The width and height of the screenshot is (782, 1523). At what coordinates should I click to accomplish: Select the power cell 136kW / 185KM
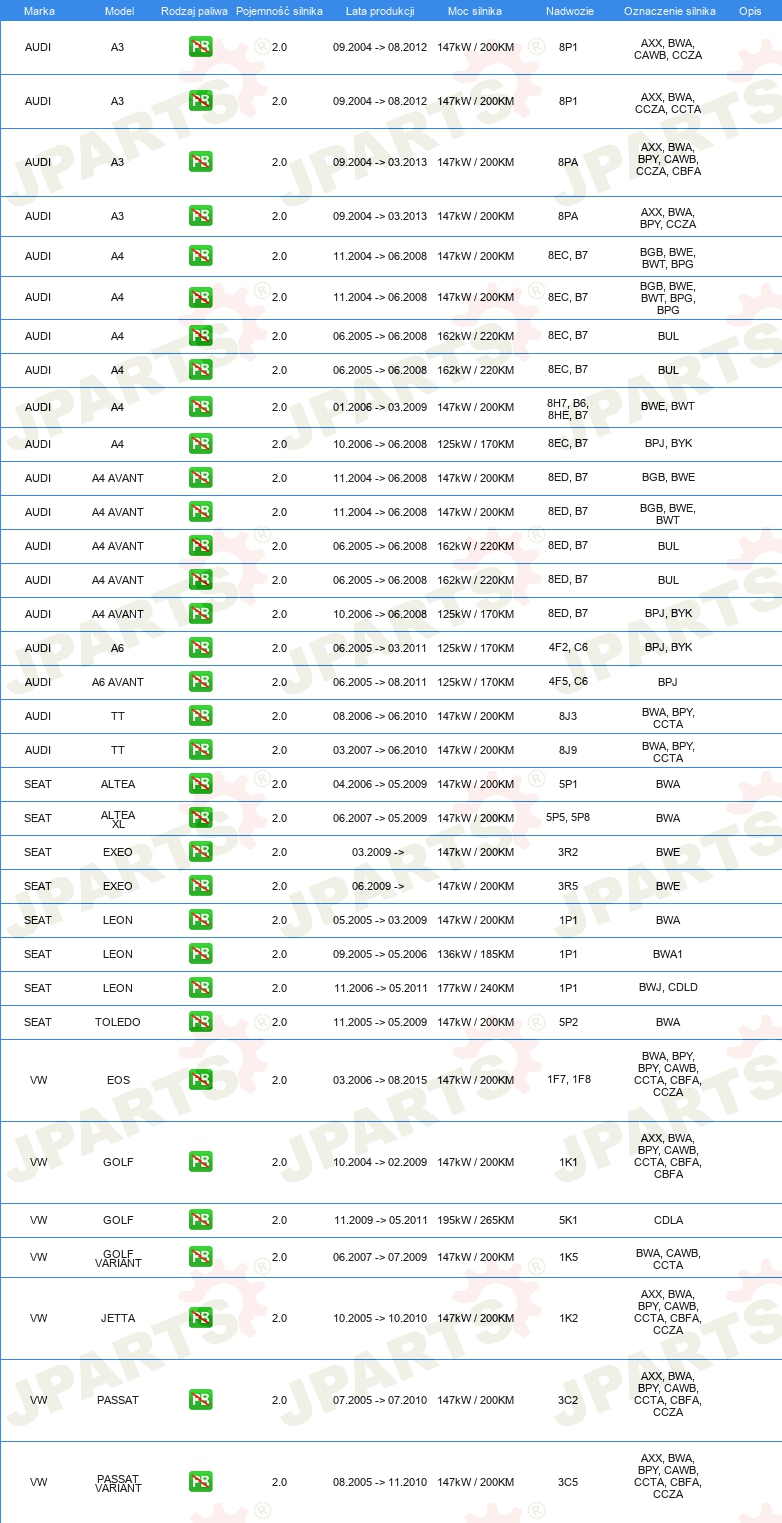[x=475, y=954]
